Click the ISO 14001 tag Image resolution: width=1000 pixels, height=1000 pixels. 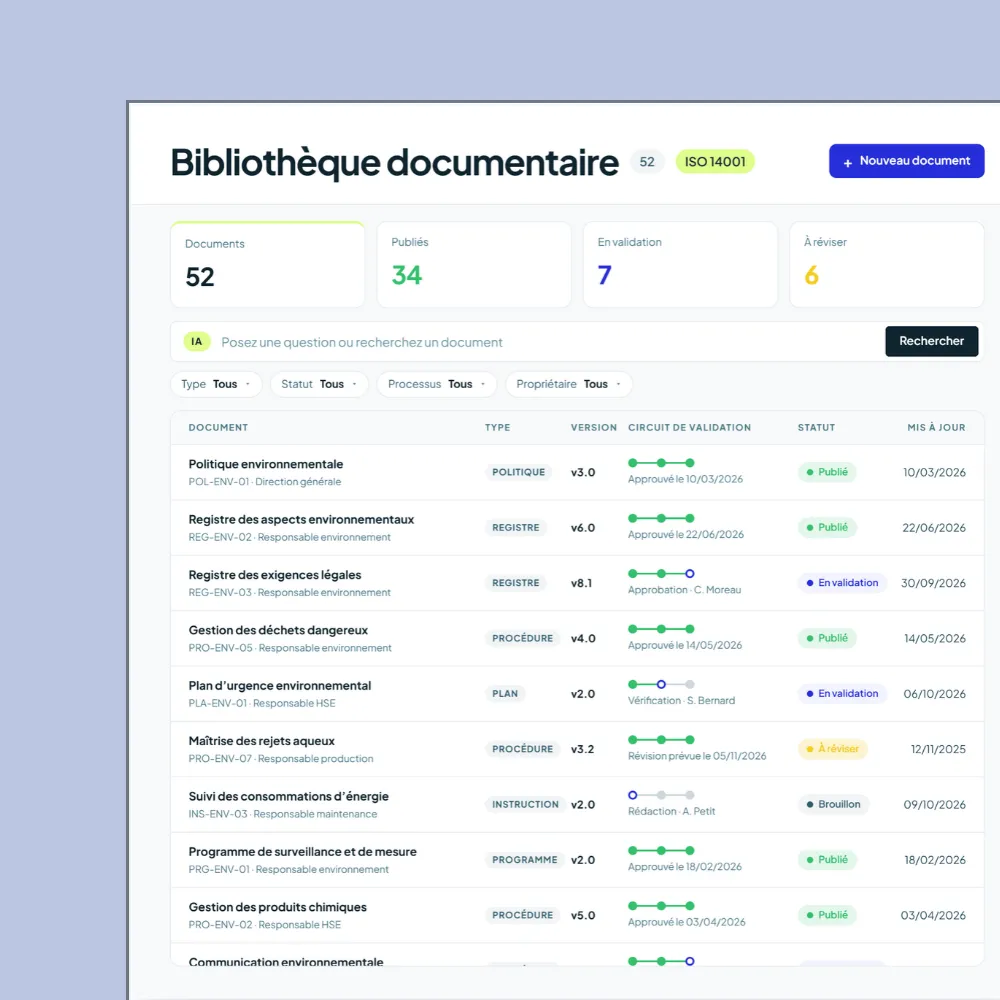(715, 161)
